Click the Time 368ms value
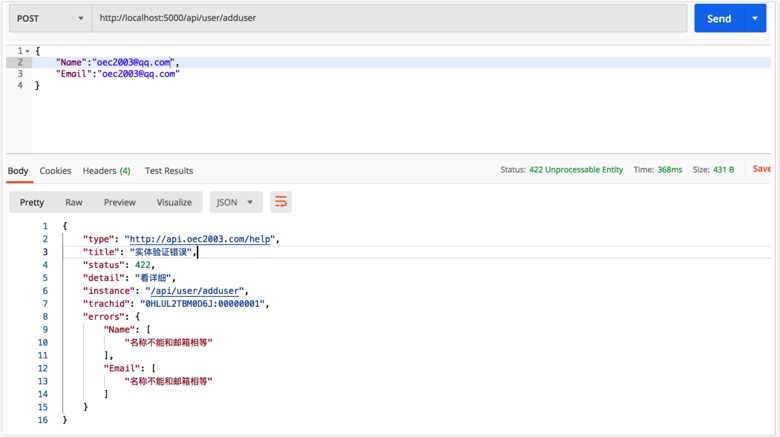The width and height of the screenshot is (780, 437). tap(670, 170)
